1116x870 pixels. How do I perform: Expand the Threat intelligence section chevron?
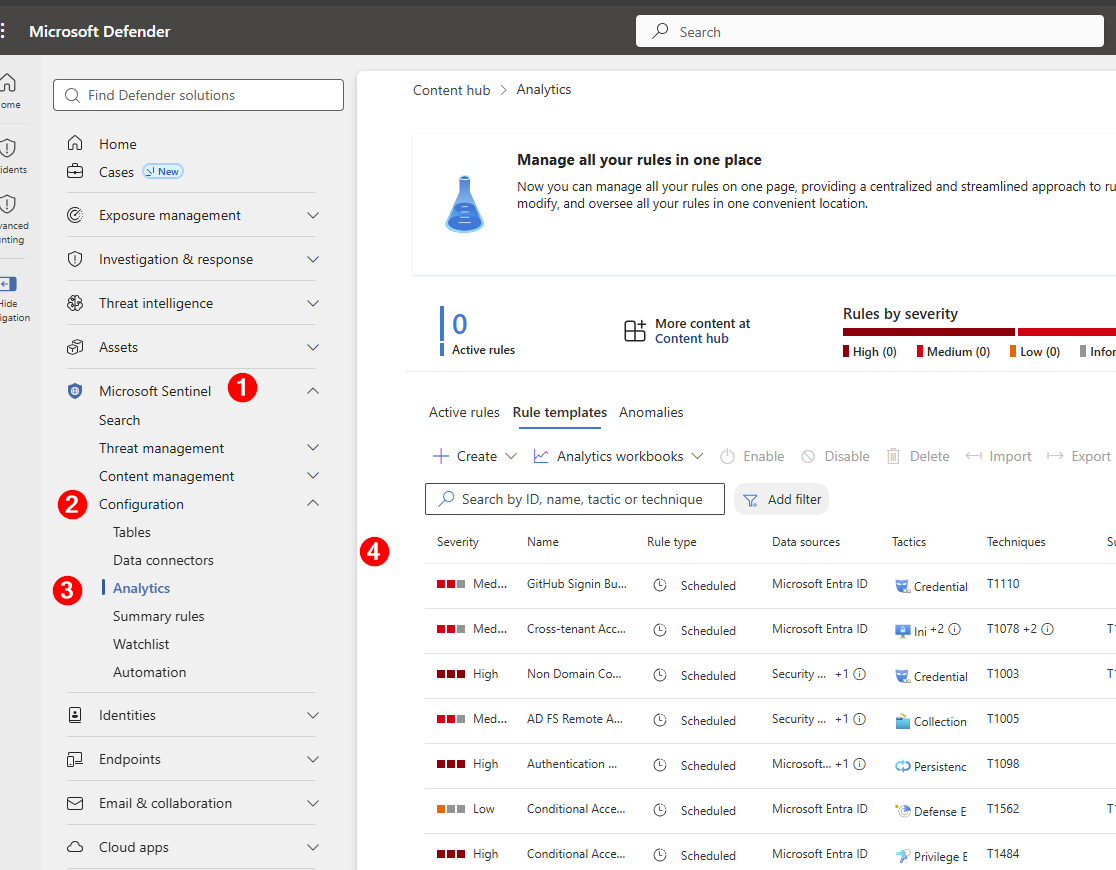click(x=312, y=303)
